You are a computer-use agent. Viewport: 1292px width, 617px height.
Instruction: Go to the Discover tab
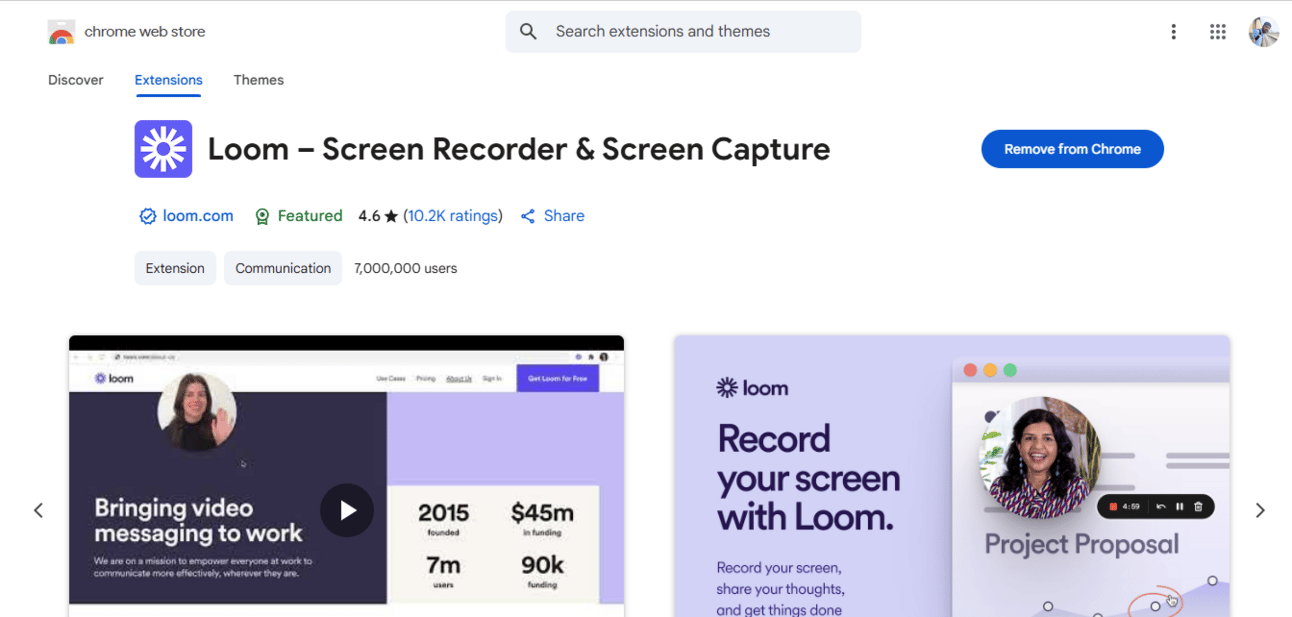76,80
